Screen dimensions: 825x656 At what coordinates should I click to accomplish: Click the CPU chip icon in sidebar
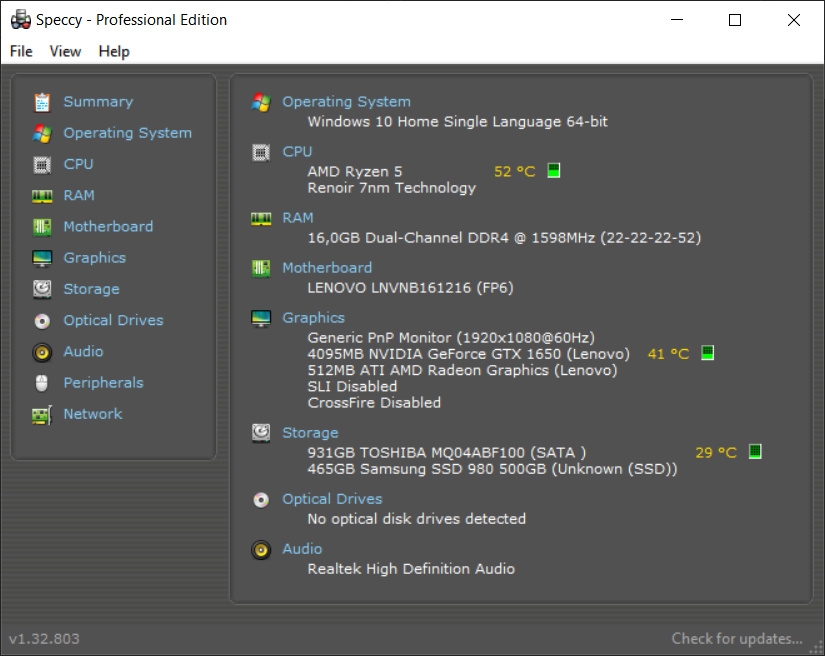(42, 165)
